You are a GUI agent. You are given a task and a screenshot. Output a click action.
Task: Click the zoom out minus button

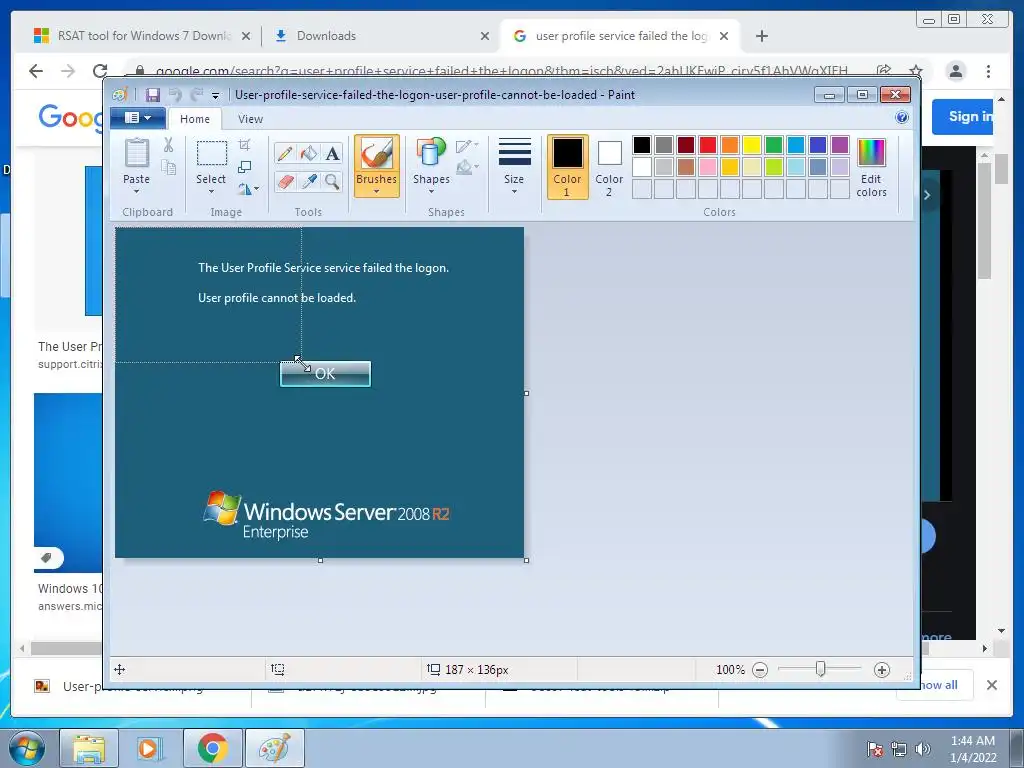click(x=760, y=670)
